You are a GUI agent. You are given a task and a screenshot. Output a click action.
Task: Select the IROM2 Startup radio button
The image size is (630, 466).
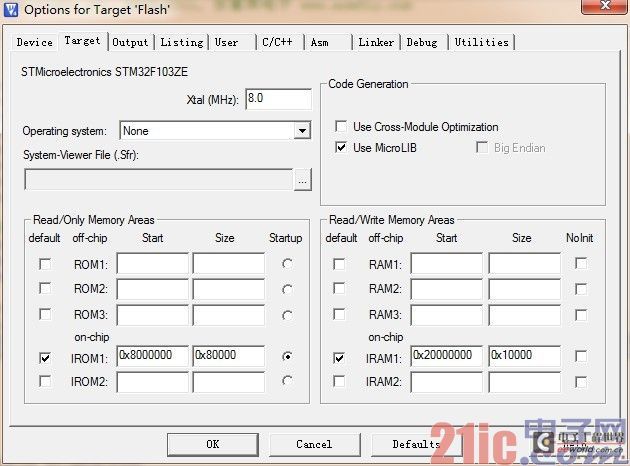[x=287, y=380]
